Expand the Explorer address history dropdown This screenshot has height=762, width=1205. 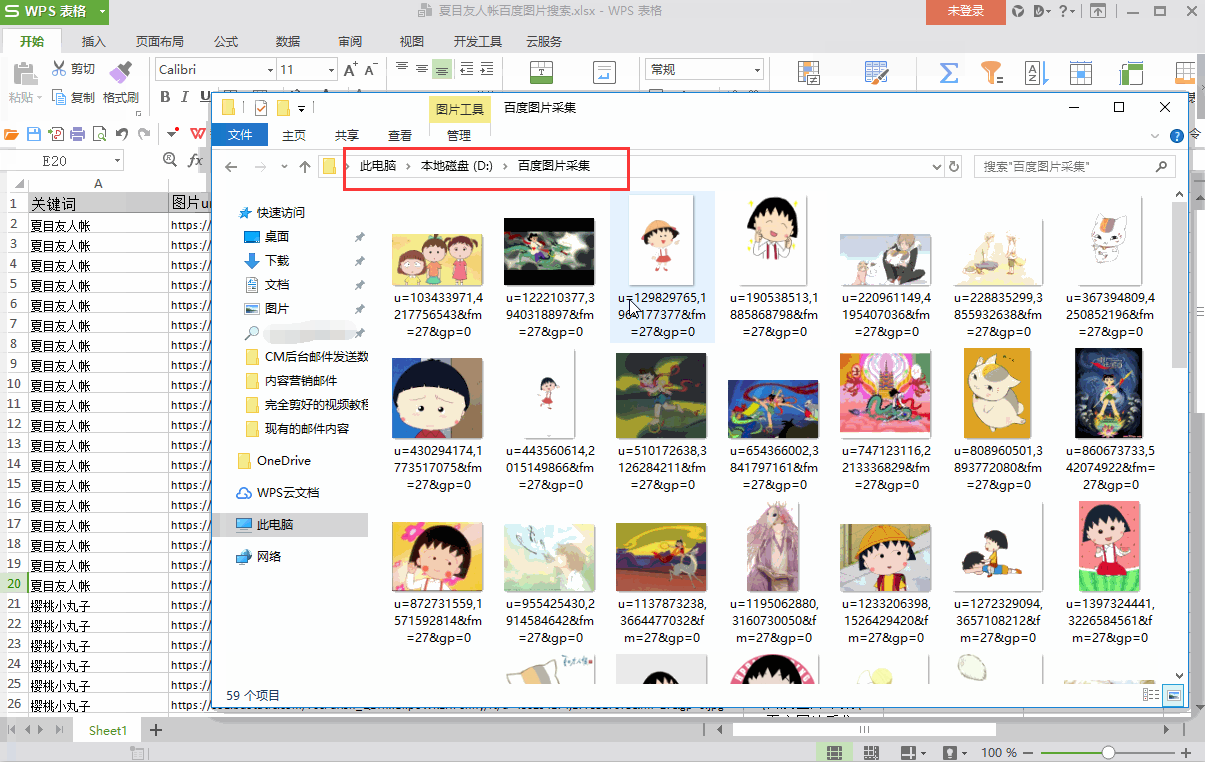937,166
